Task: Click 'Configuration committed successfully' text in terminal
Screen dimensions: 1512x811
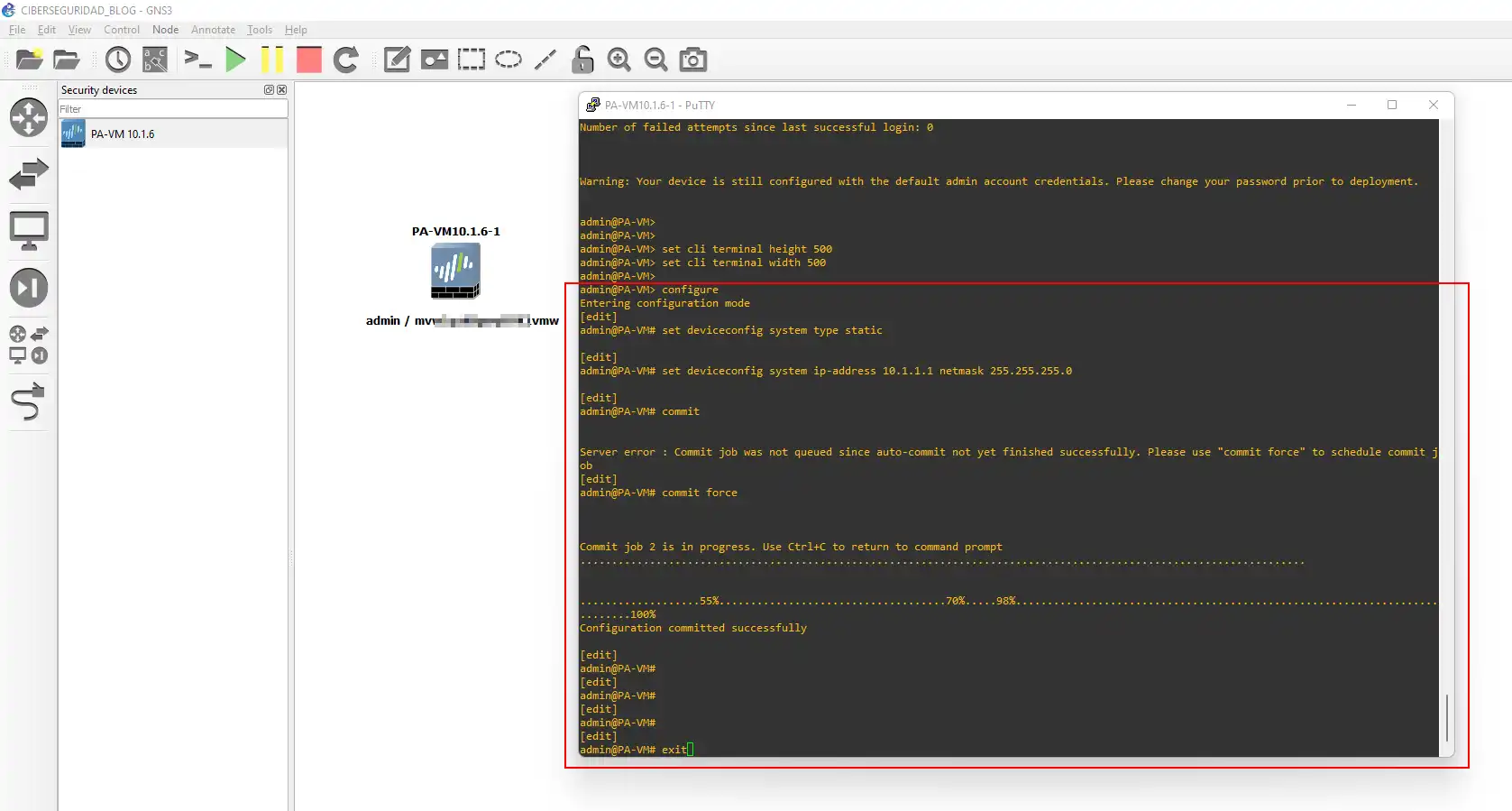Action: [693, 628]
